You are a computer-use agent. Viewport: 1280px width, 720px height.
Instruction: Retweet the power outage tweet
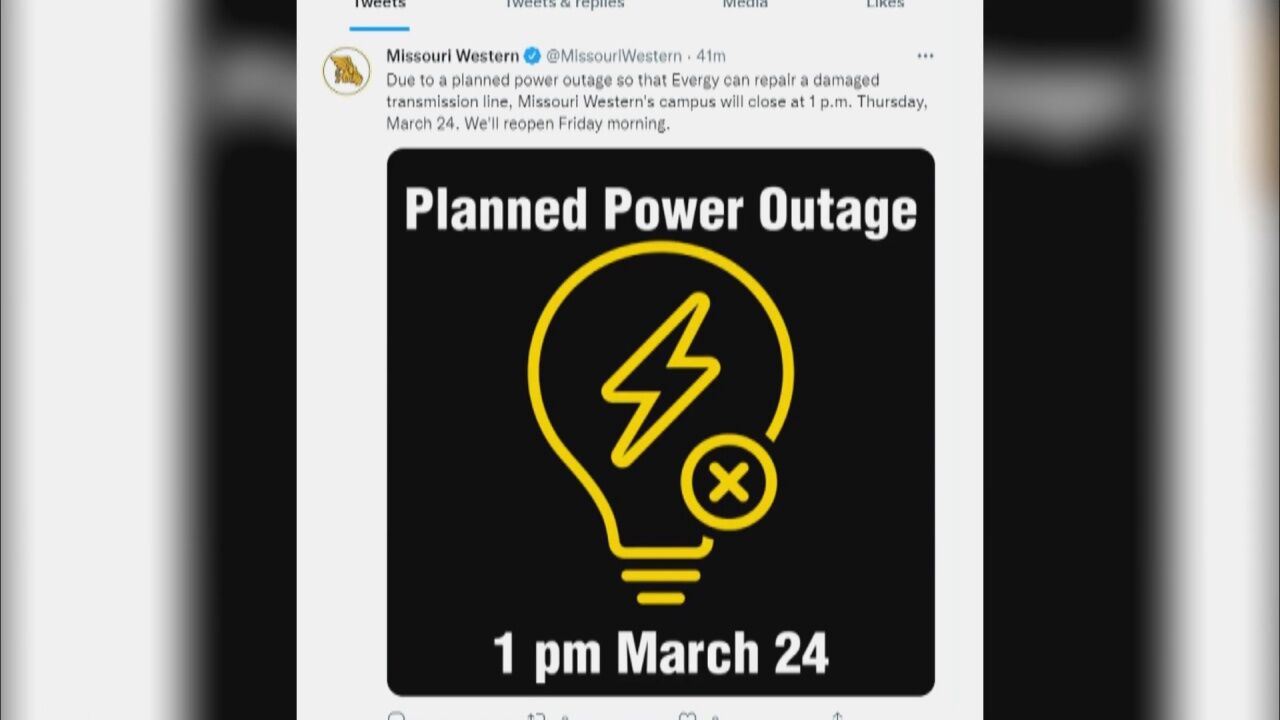pyautogui.click(x=535, y=716)
